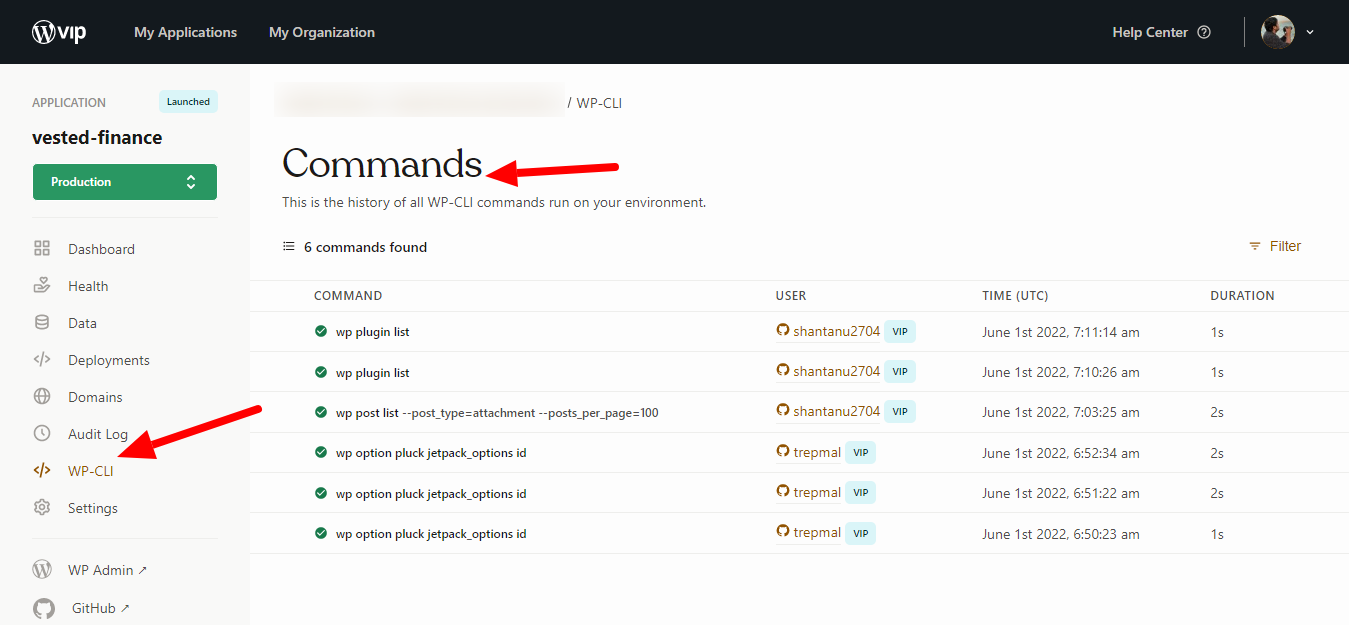Click the filter lines icon

pyautogui.click(x=1254, y=246)
